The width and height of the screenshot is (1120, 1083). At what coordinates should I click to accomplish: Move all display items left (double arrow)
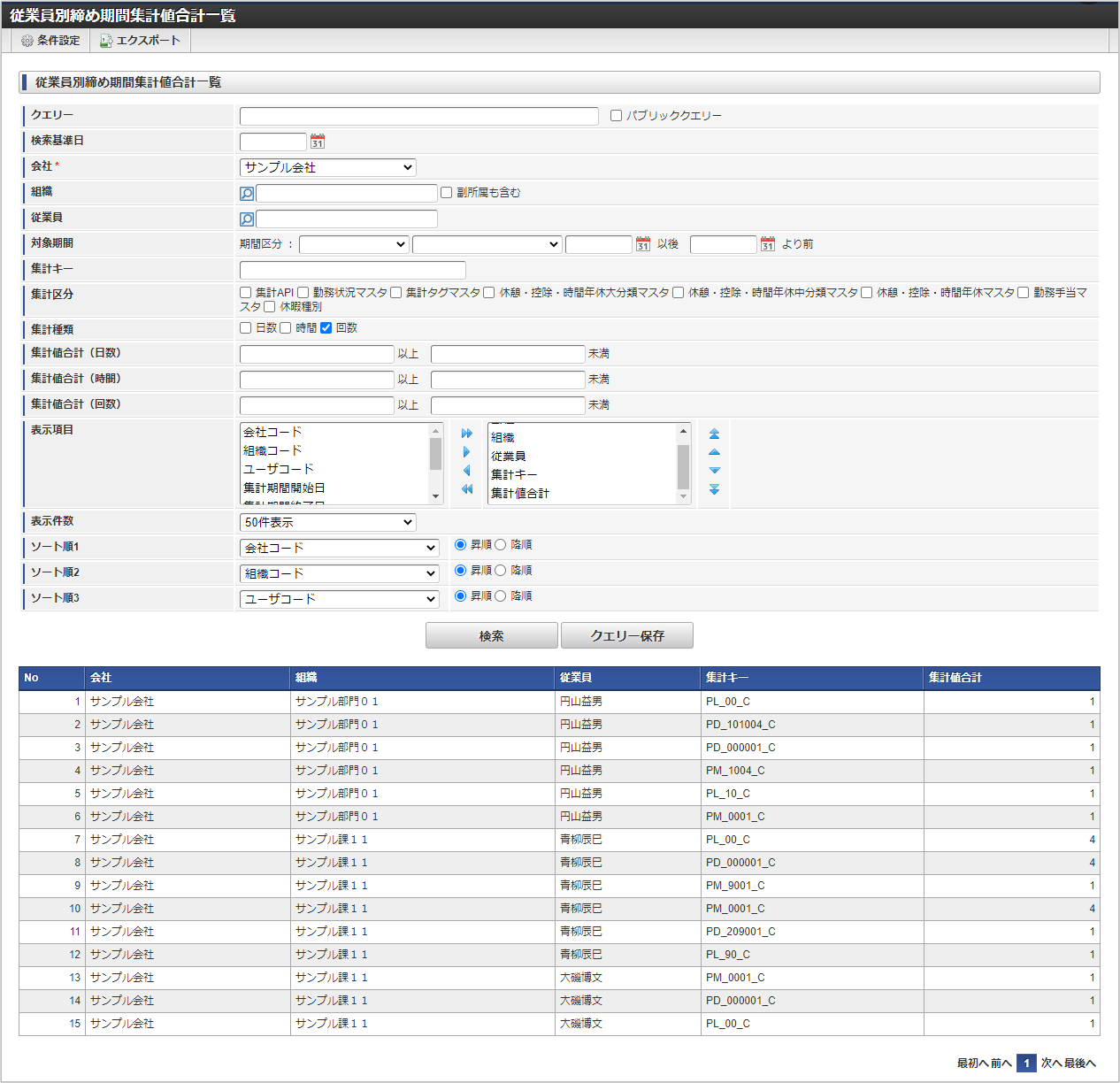(x=467, y=489)
